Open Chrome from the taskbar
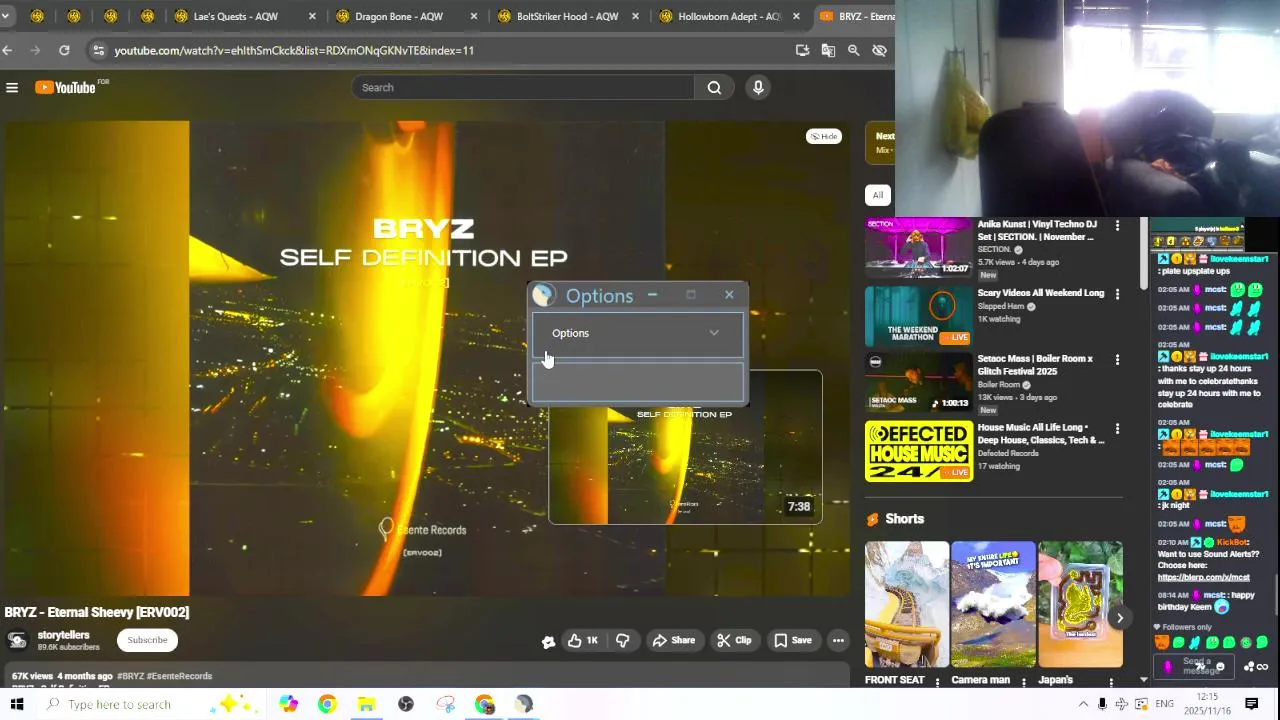 point(327,704)
